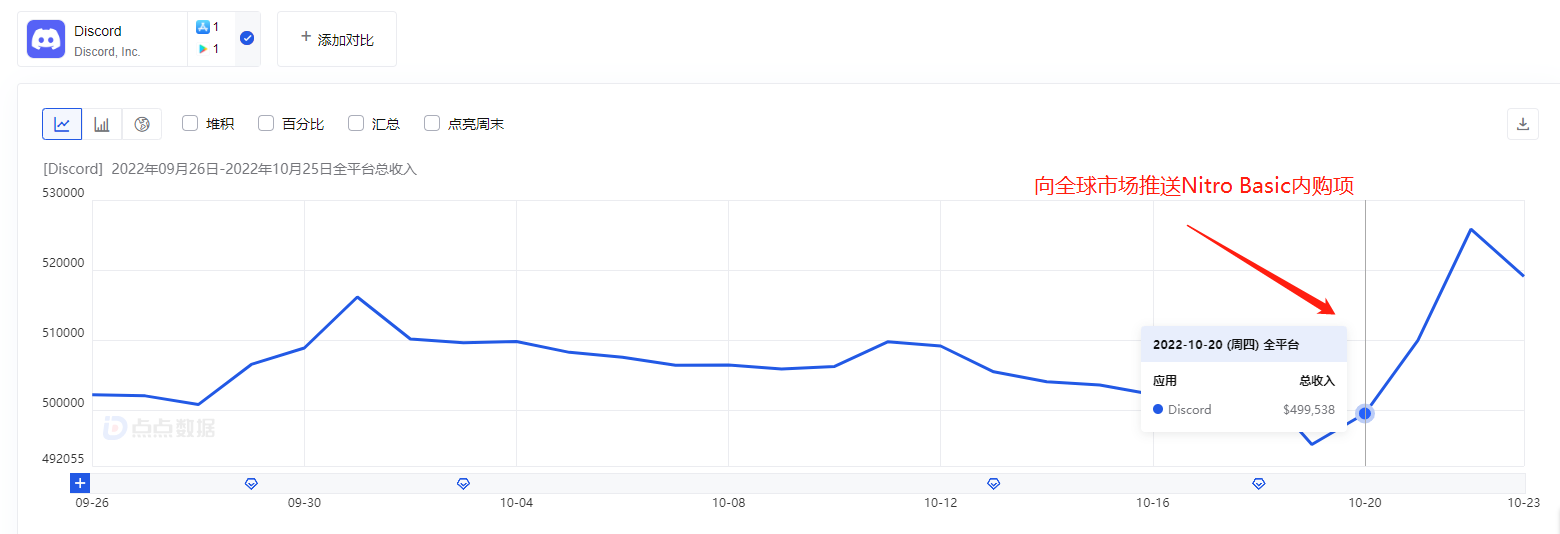
Task: Click the version marker after 10-16
Action: pyautogui.click(x=1259, y=483)
